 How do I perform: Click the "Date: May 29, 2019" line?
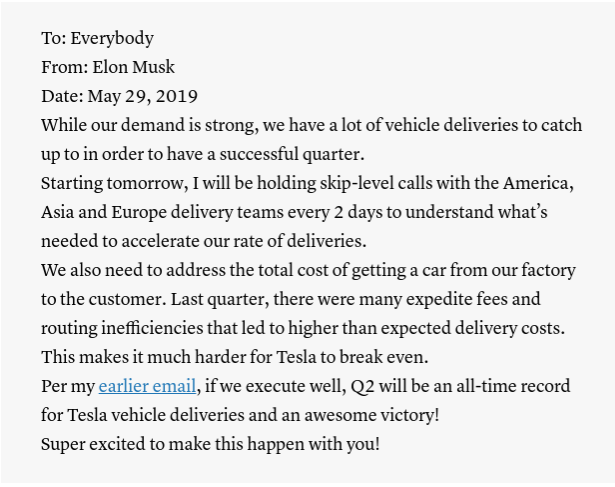tap(119, 97)
